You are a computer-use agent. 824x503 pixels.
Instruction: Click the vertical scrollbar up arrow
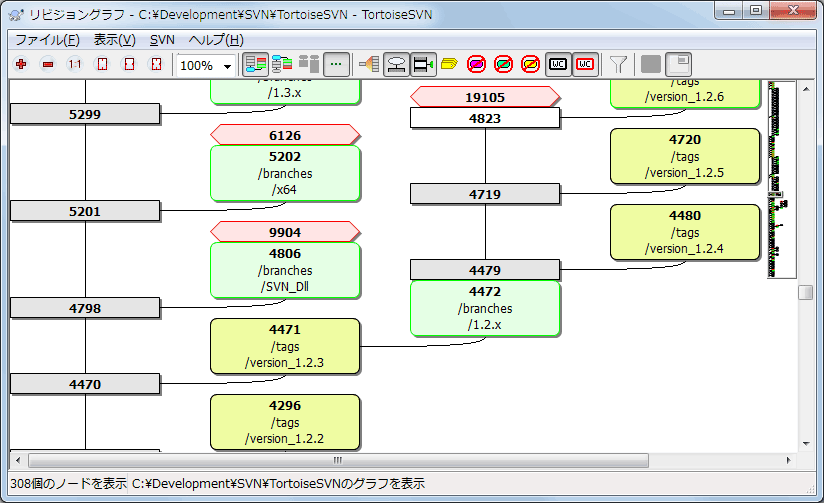coord(806,89)
